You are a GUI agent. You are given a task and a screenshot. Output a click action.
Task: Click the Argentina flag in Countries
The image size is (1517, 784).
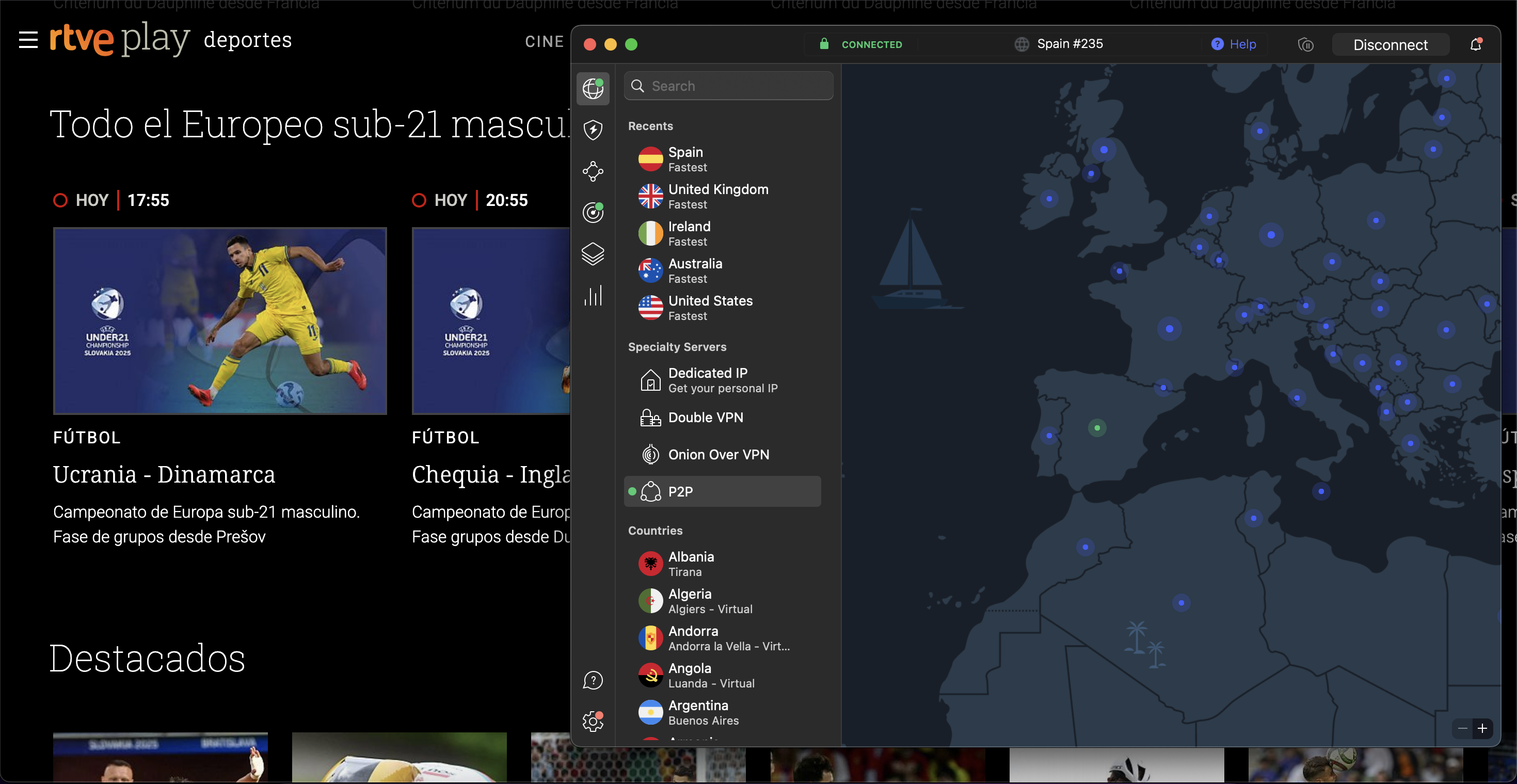pyautogui.click(x=650, y=712)
